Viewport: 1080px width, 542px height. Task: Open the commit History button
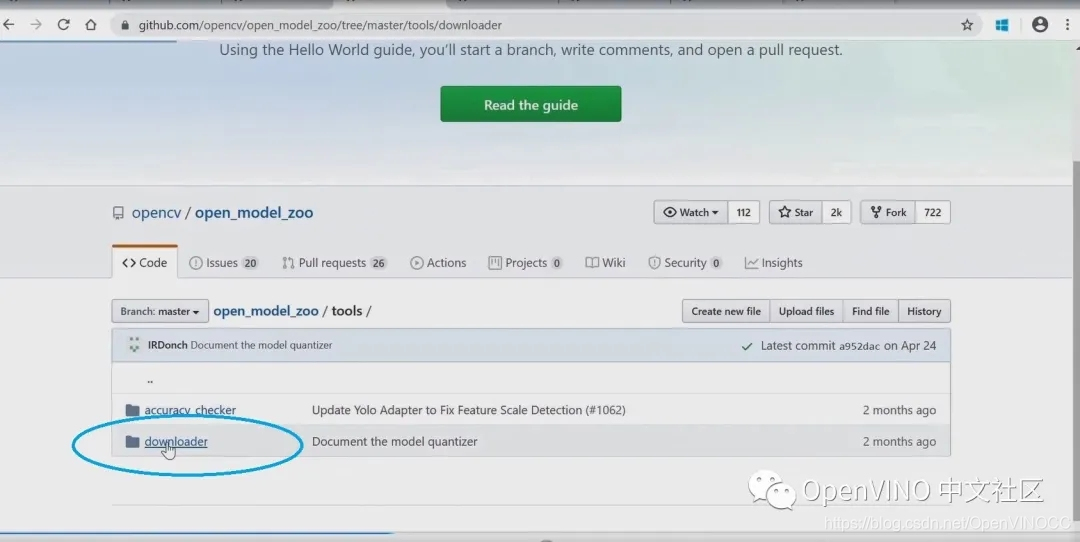tap(924, 311)
